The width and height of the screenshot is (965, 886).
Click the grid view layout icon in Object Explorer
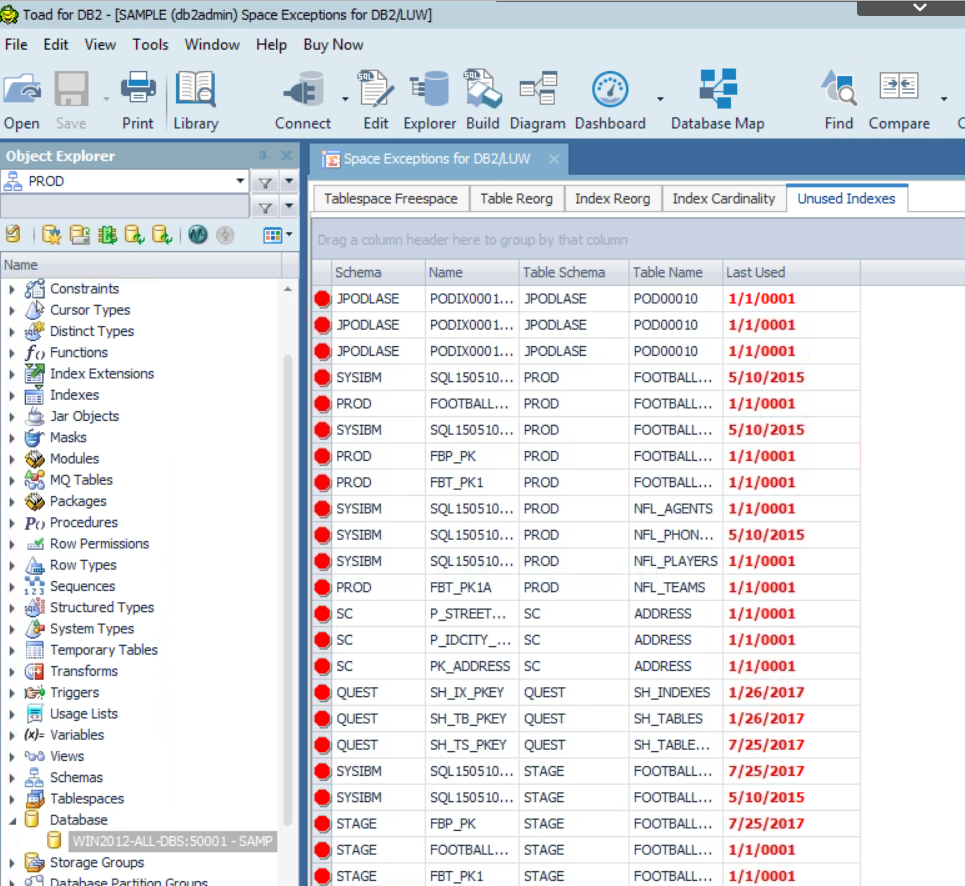pos(273,235)
